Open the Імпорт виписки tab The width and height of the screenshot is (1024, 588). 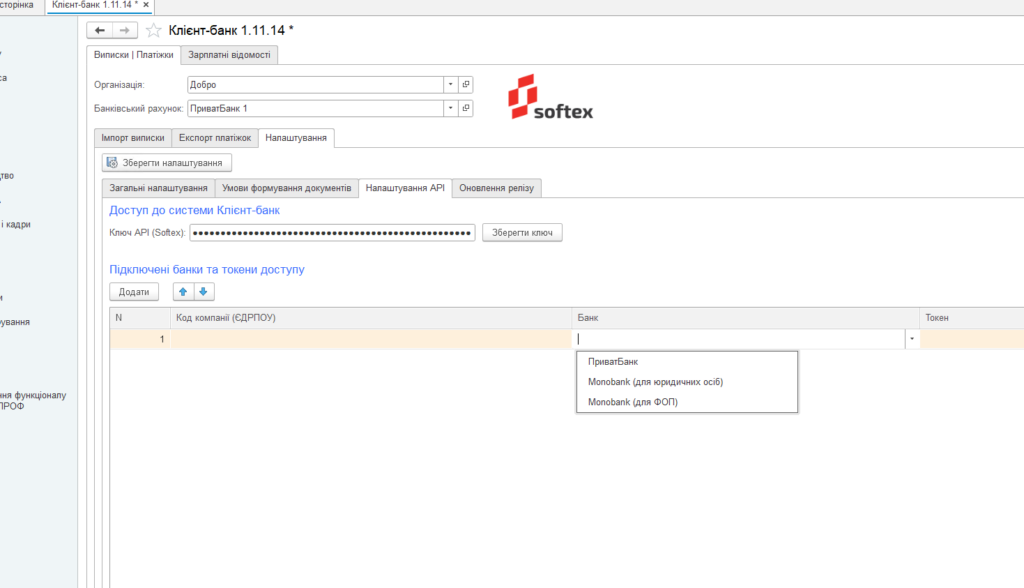pos(133,138)
